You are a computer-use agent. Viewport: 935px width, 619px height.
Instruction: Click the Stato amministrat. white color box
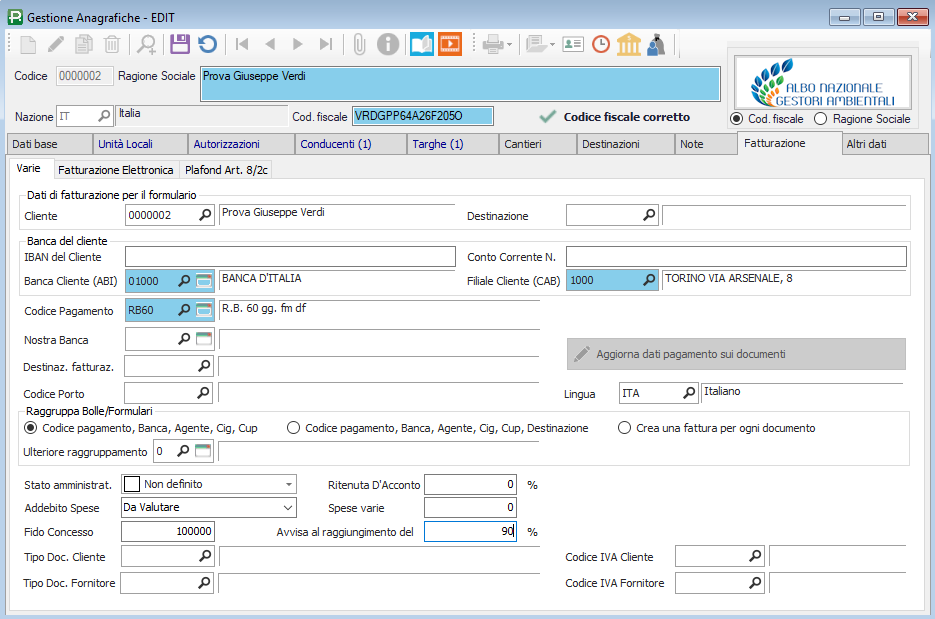[x=131, y=485]
